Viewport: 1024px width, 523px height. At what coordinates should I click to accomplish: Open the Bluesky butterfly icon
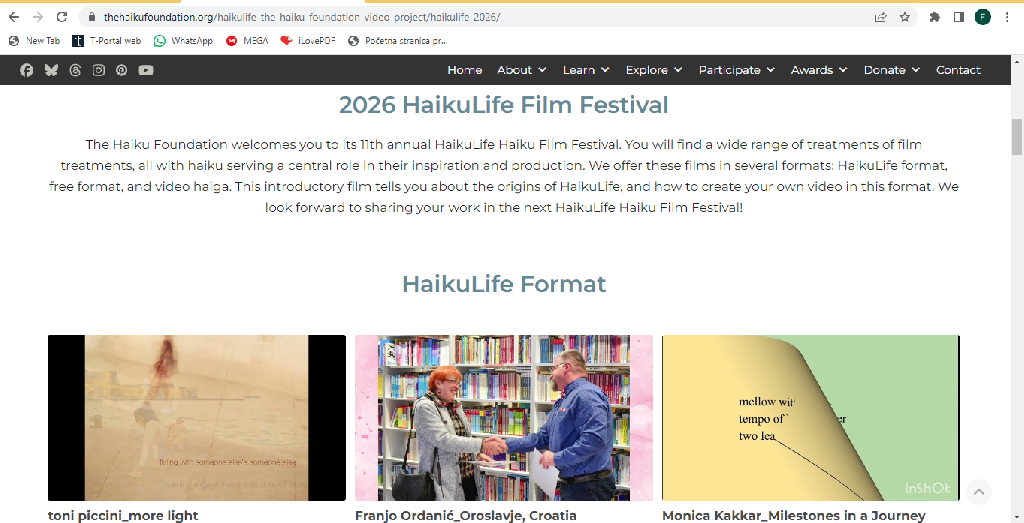tap(51, 70)
